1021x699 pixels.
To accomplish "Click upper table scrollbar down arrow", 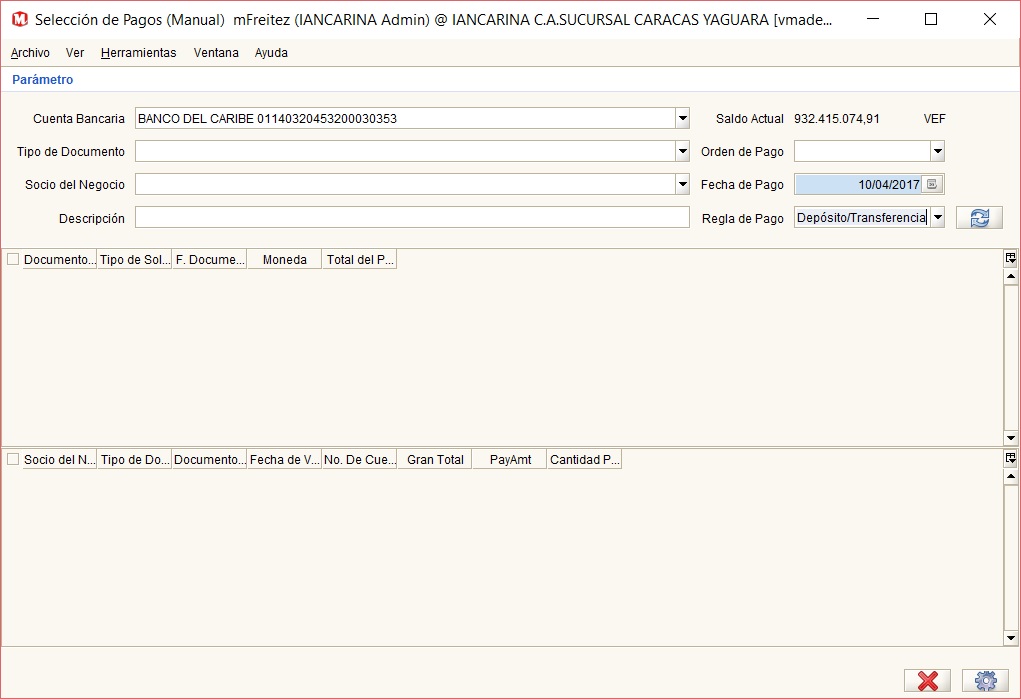I will pyautogui.click(x=1011, y=438).
